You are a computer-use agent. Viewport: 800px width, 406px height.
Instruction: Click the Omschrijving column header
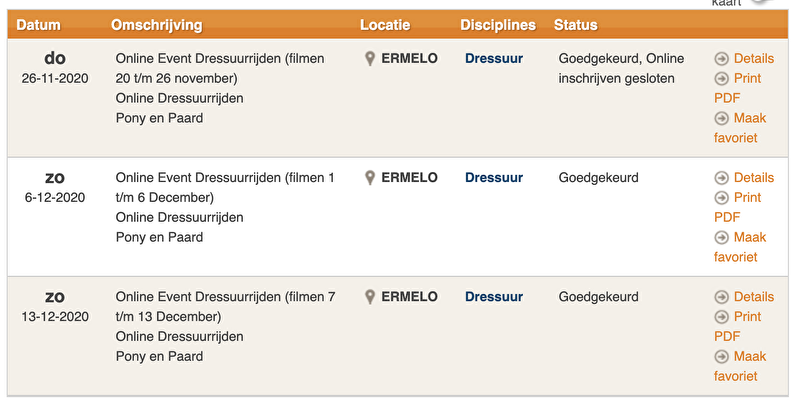(x=157, y=25)
